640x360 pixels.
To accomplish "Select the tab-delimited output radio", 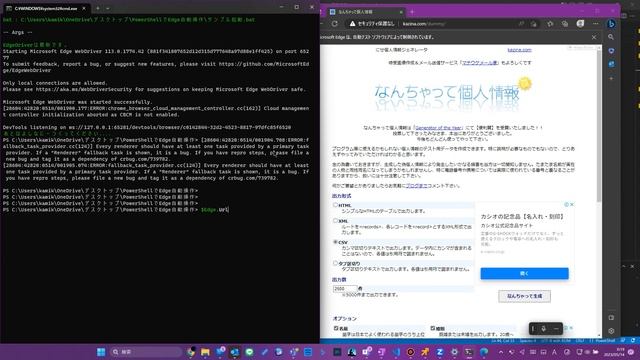I will tap(335, 263).
